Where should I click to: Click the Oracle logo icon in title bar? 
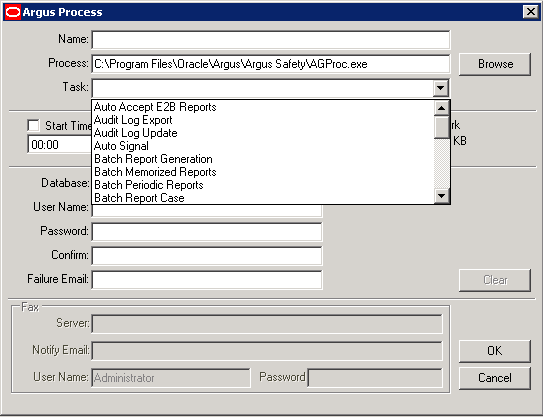tap(13, 12)
